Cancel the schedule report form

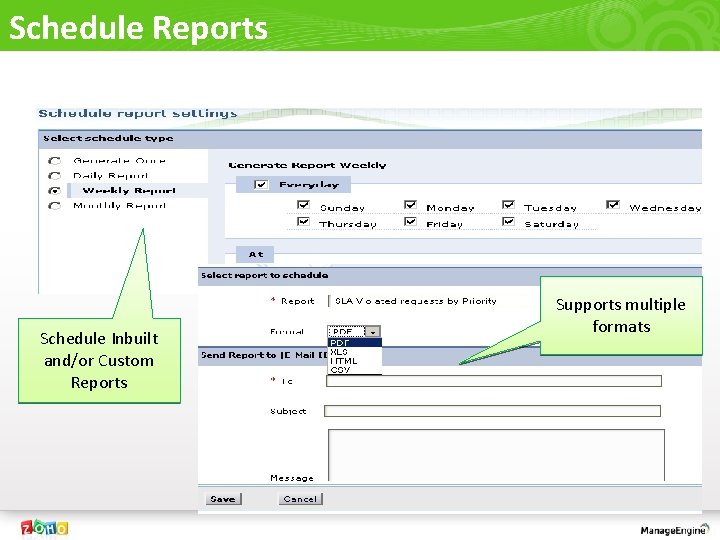[x=300, y=499]
